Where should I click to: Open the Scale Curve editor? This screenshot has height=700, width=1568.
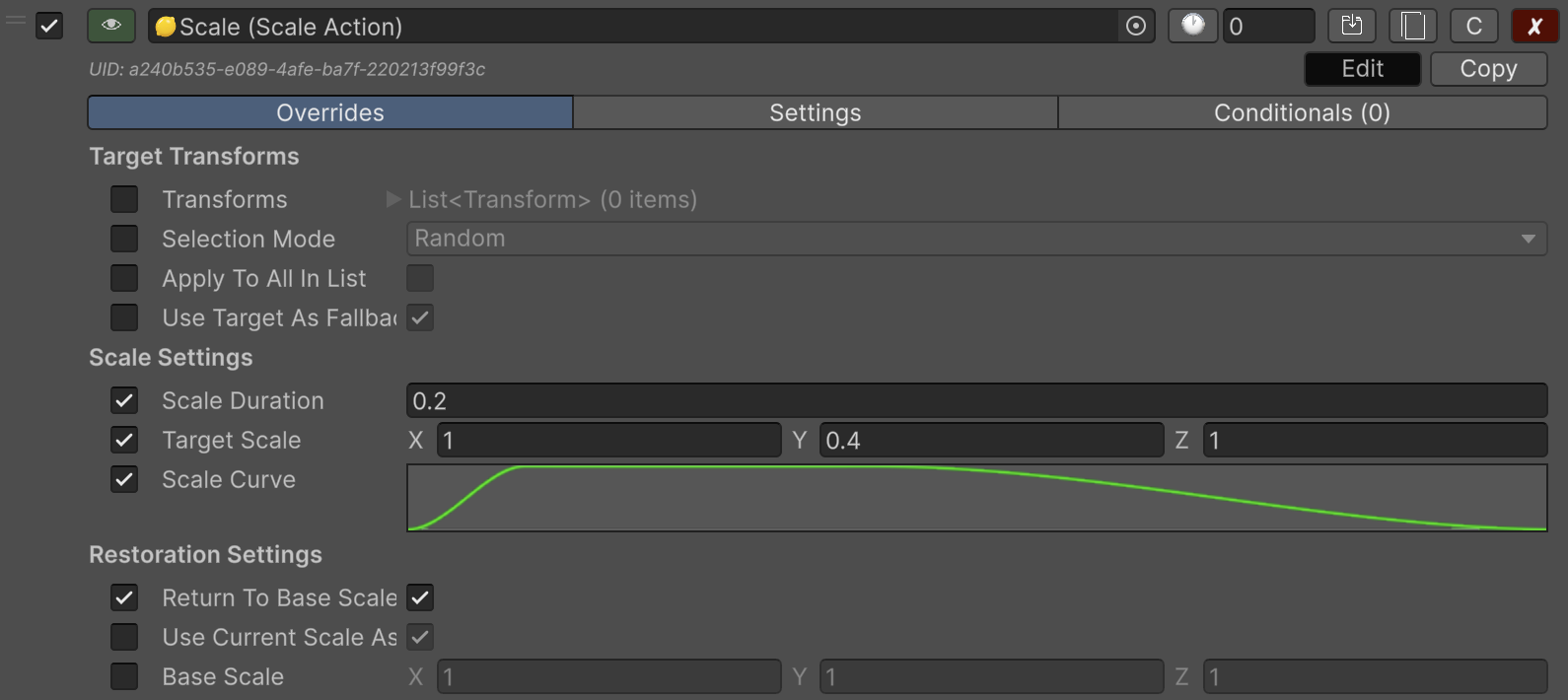click(x=976, y=498)
